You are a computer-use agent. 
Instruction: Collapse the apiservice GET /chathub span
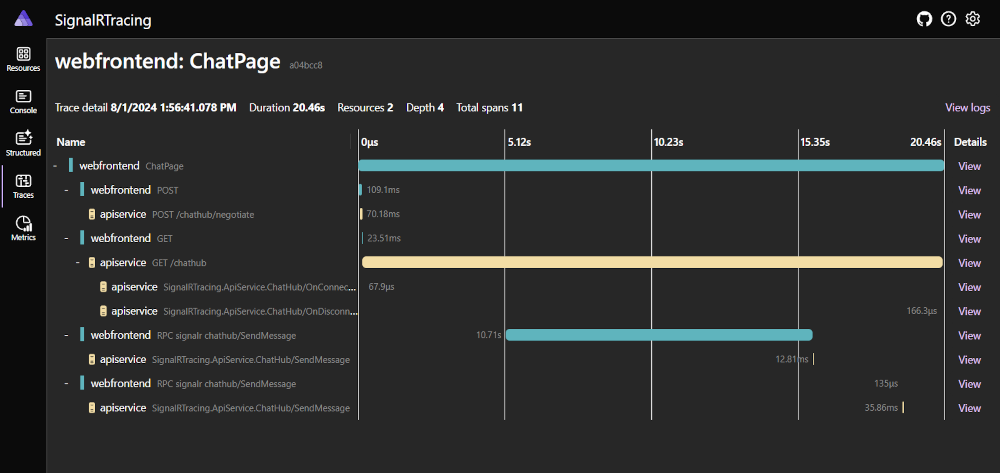pos(77,263)
